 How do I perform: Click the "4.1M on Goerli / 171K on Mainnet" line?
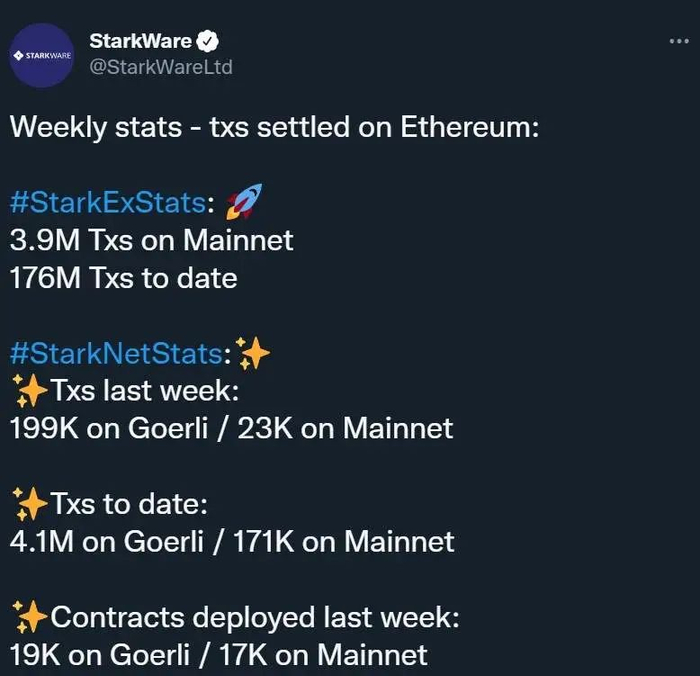click(x=232, y=542)
